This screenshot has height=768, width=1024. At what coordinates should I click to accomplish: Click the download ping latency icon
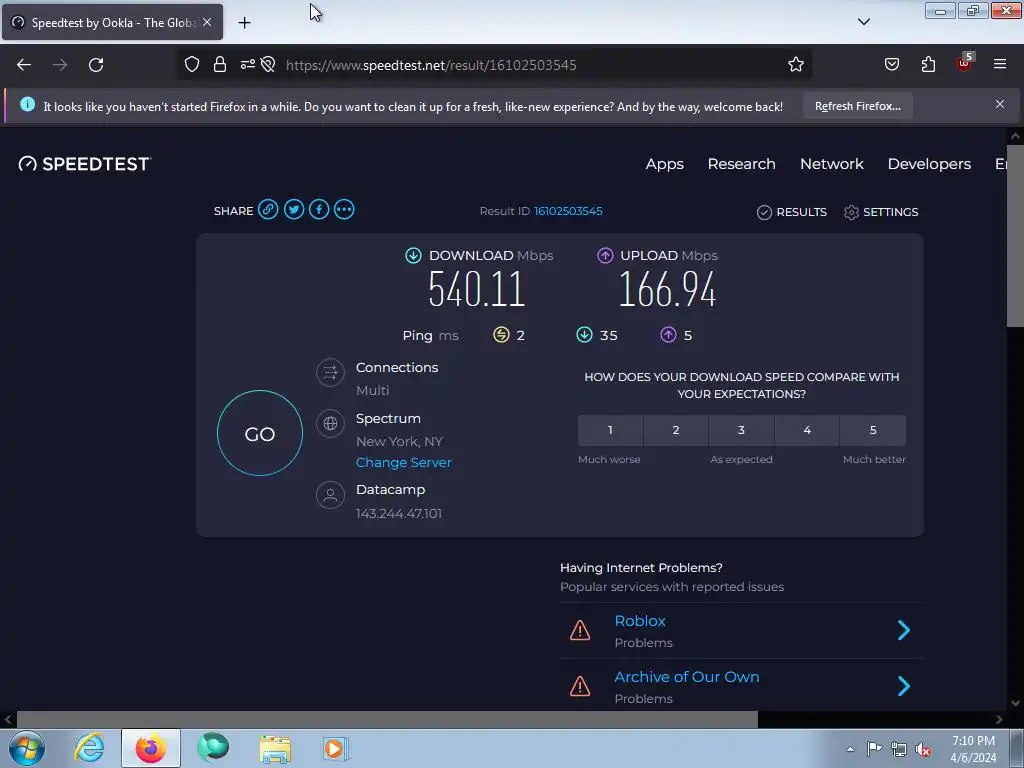[x=584, y=335]
